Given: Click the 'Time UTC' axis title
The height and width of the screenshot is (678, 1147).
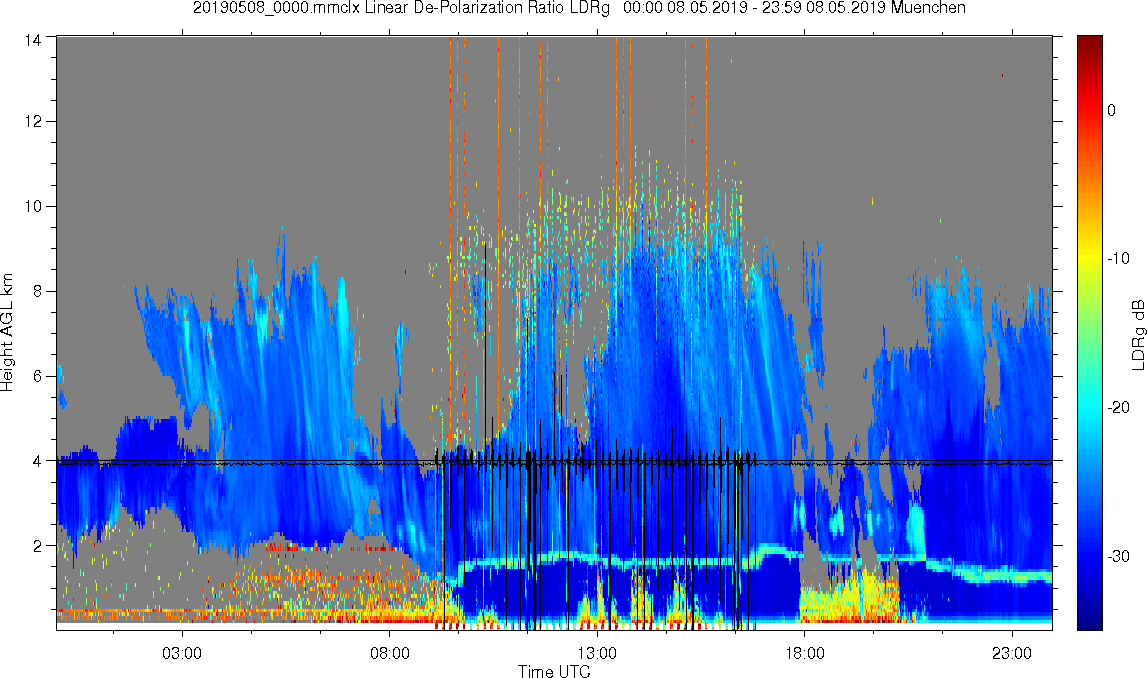Looking at the screenshot, I should coord(554,671).
